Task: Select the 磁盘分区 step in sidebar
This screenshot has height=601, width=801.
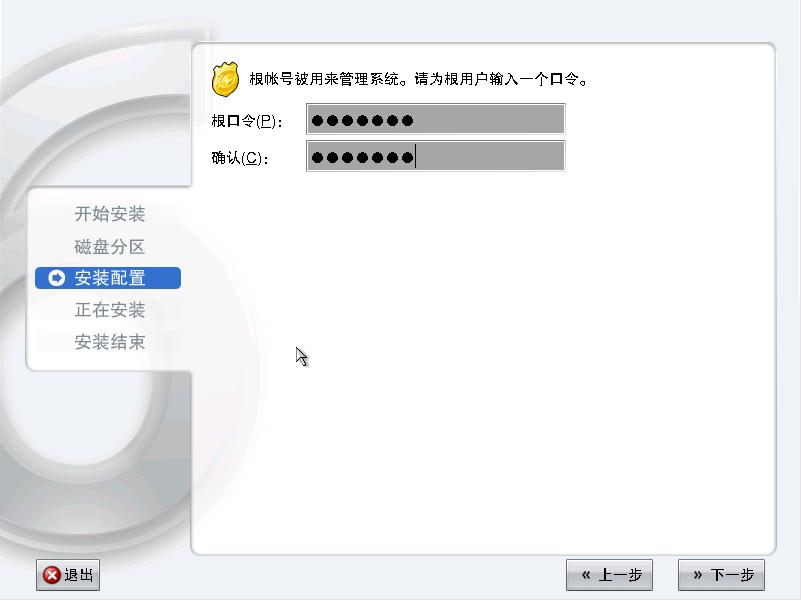Action: (109, 247)
